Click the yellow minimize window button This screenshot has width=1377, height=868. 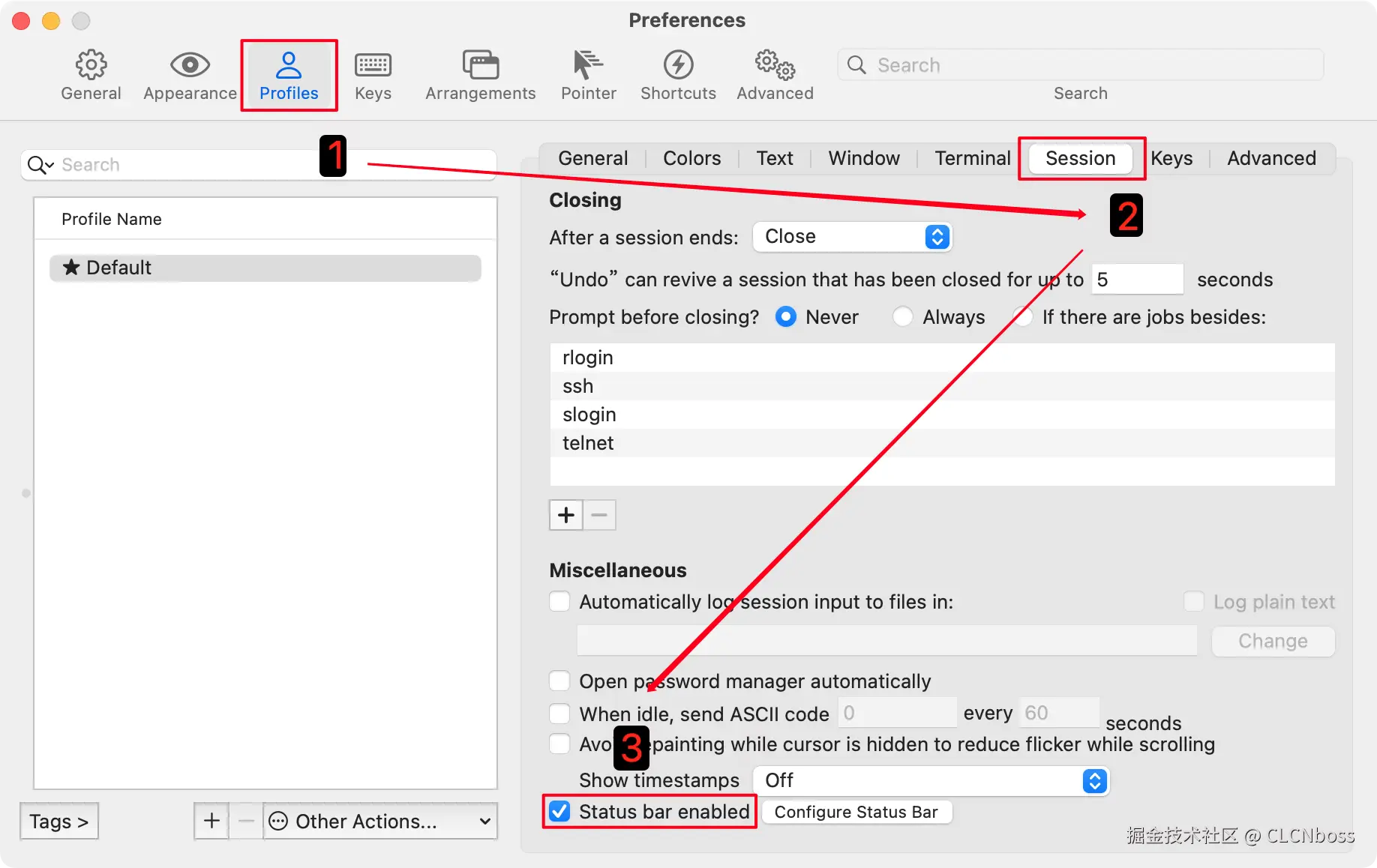[51, 21]
